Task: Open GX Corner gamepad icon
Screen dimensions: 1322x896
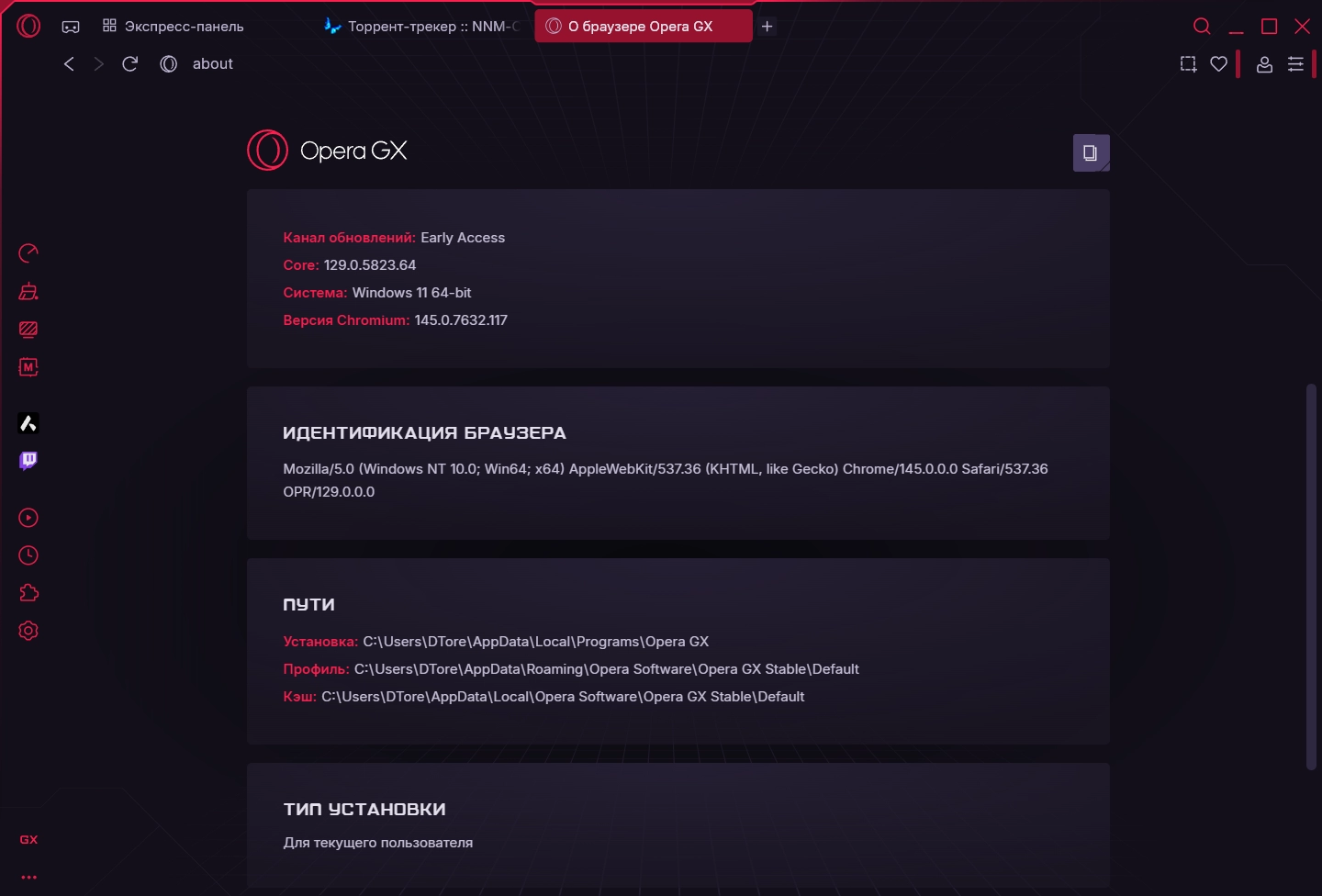Action: click(x=71, y=27)
